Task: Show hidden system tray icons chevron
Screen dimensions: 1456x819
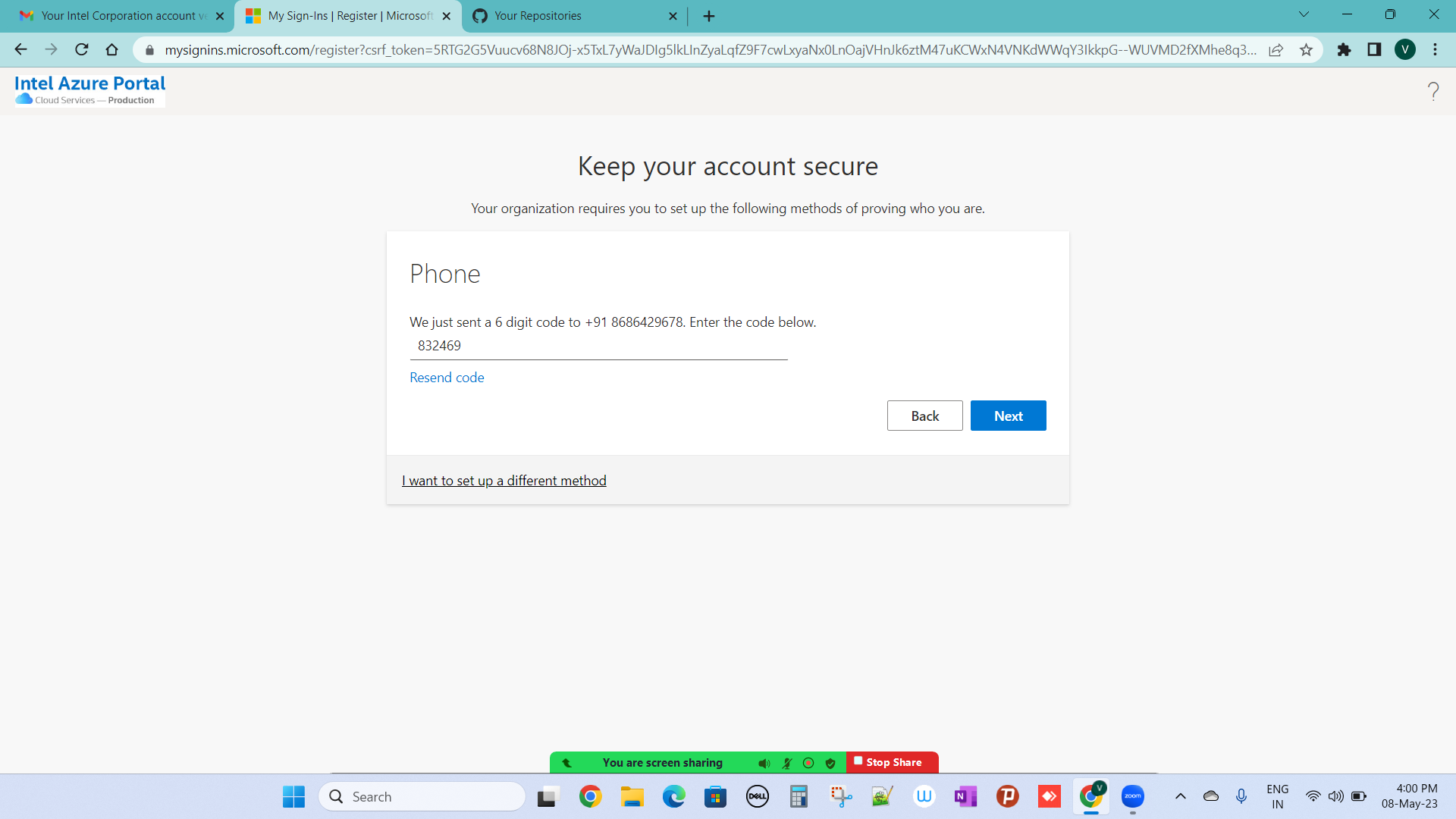Action: click(1180, 796)
